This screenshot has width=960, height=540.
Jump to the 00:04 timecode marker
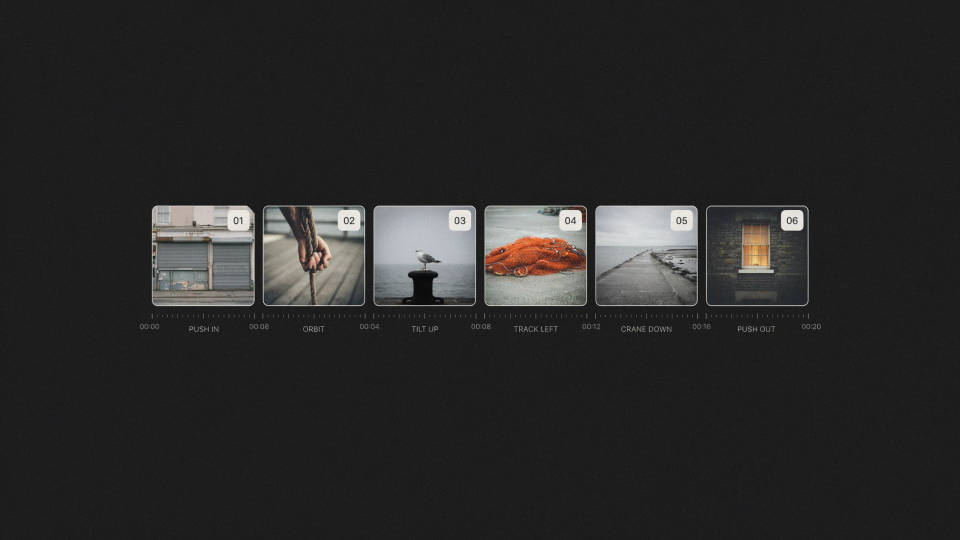tap(370, 326)
